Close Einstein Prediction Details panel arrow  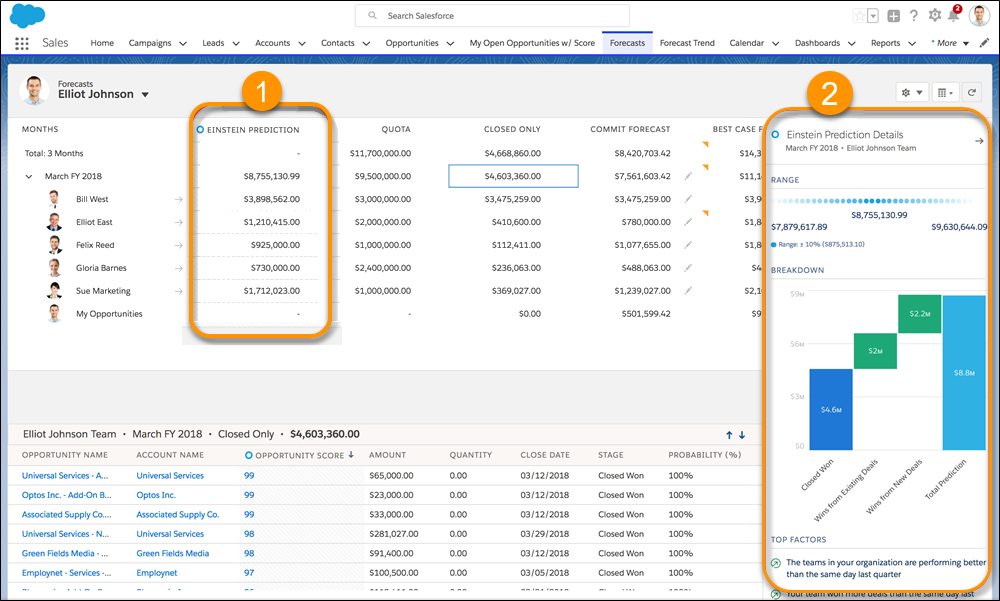coord(979,141)
